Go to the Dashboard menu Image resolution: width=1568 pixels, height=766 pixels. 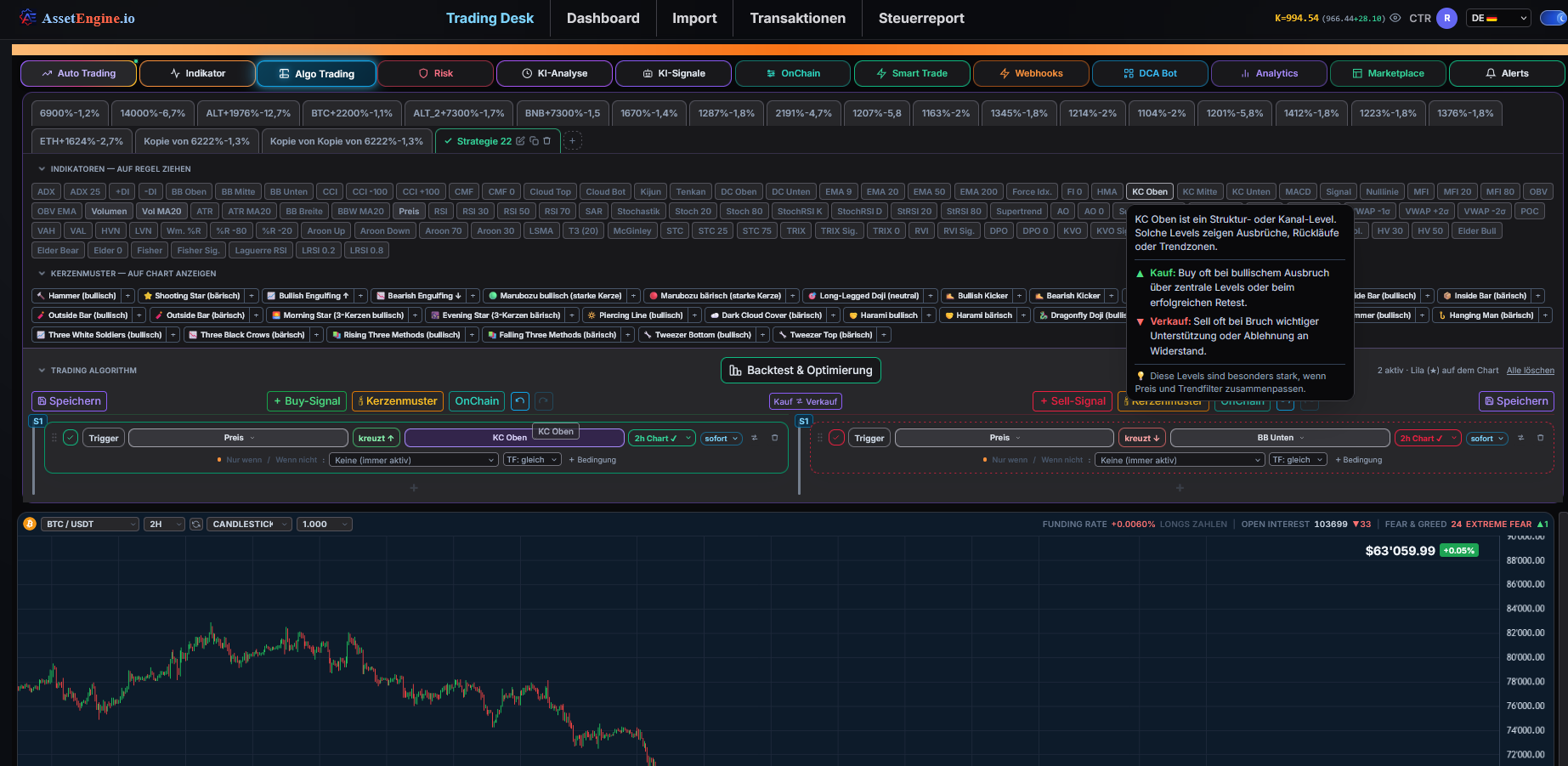[603, 18]
